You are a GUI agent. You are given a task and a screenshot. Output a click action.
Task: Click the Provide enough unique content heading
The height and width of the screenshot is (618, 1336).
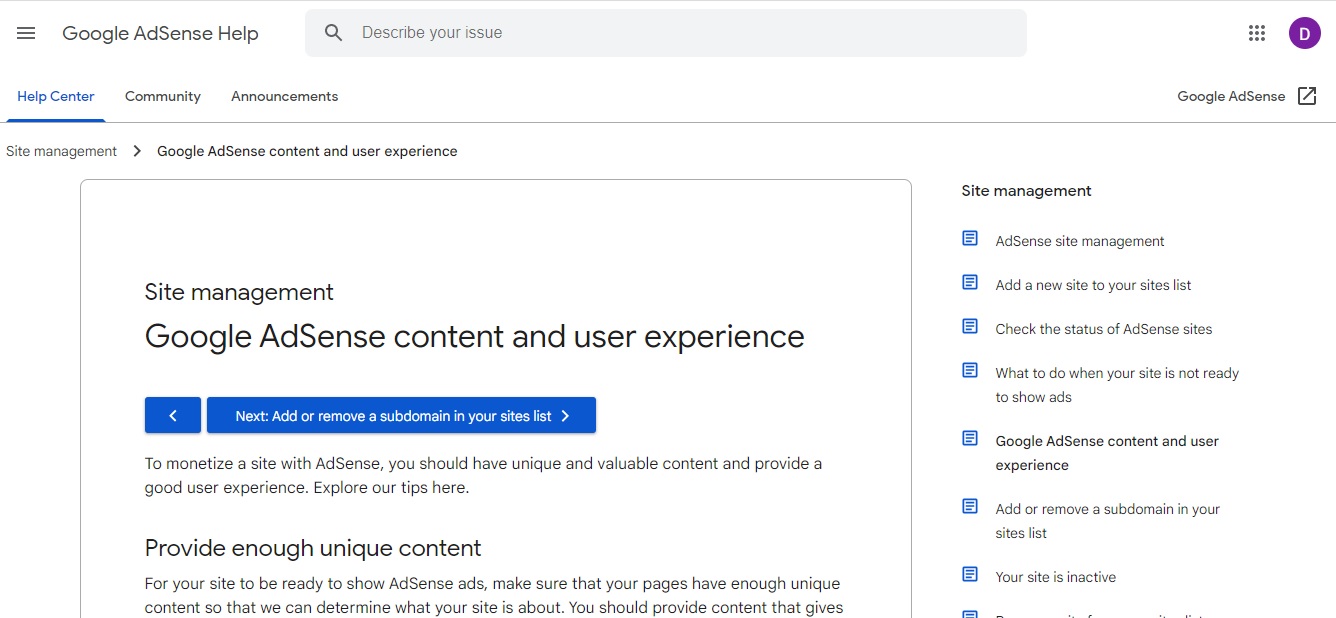pyautogui.click(x=313, y=548)
